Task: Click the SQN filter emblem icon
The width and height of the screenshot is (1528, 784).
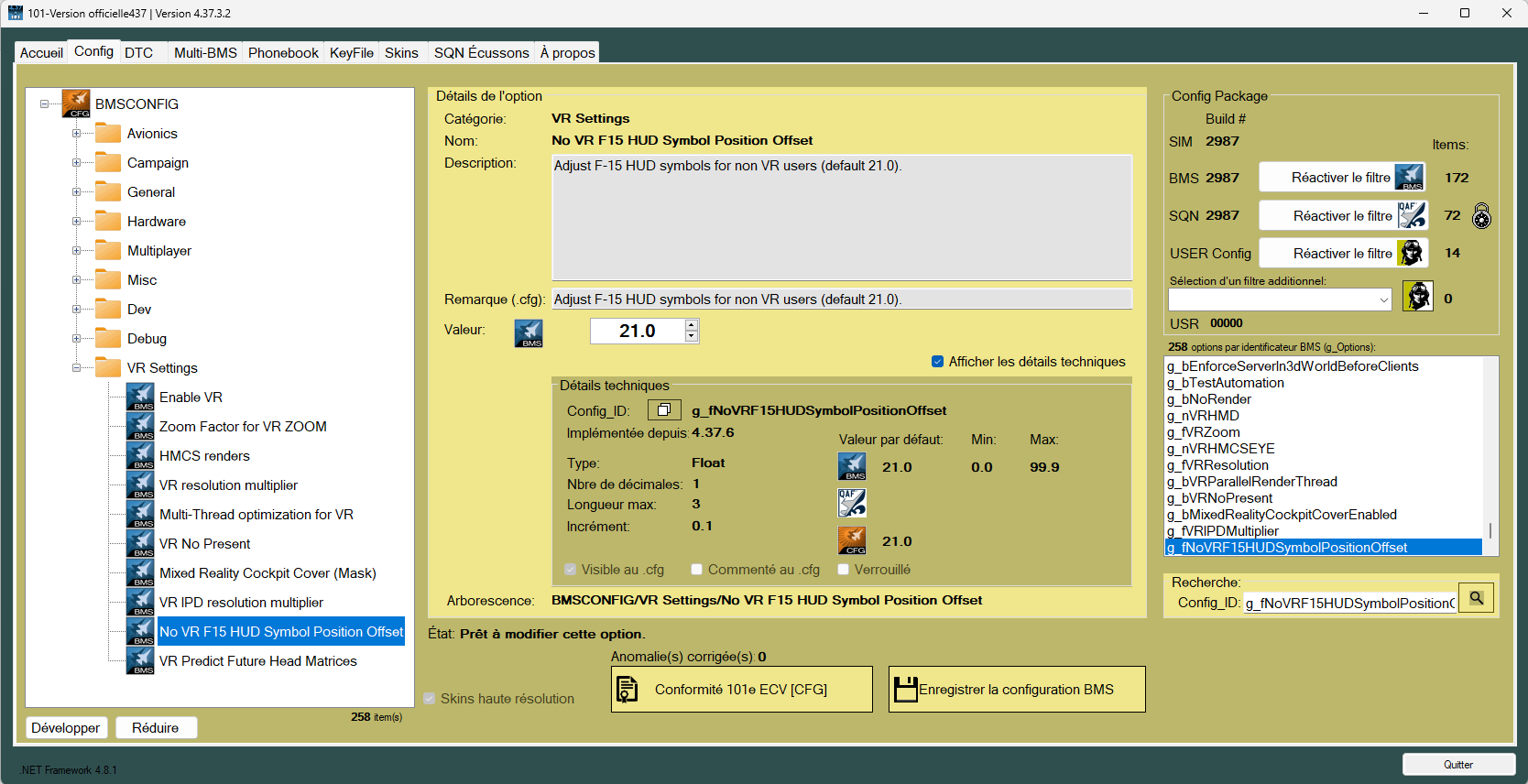Action: [1412, 215]
